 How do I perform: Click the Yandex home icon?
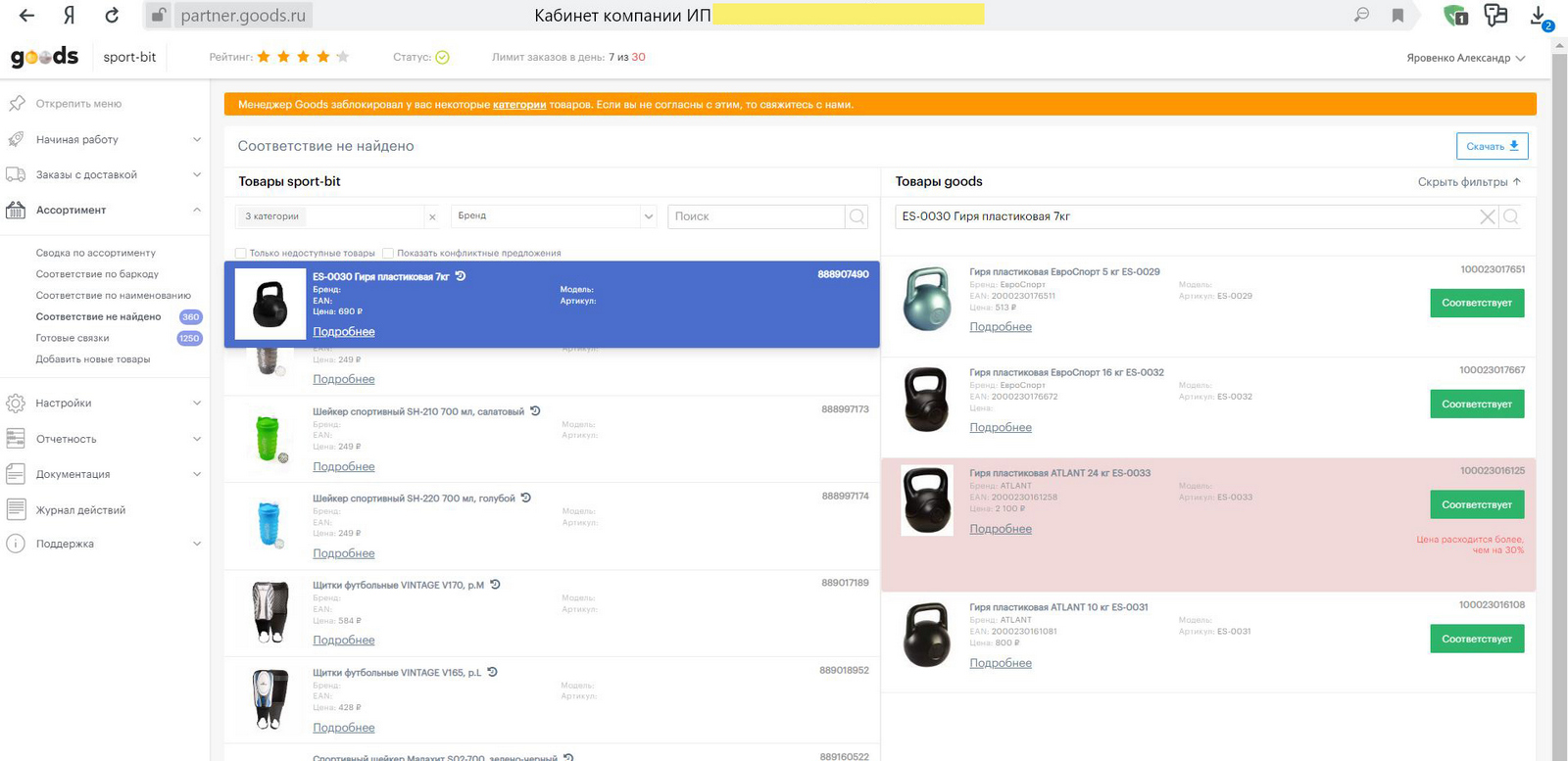[69, 16]
